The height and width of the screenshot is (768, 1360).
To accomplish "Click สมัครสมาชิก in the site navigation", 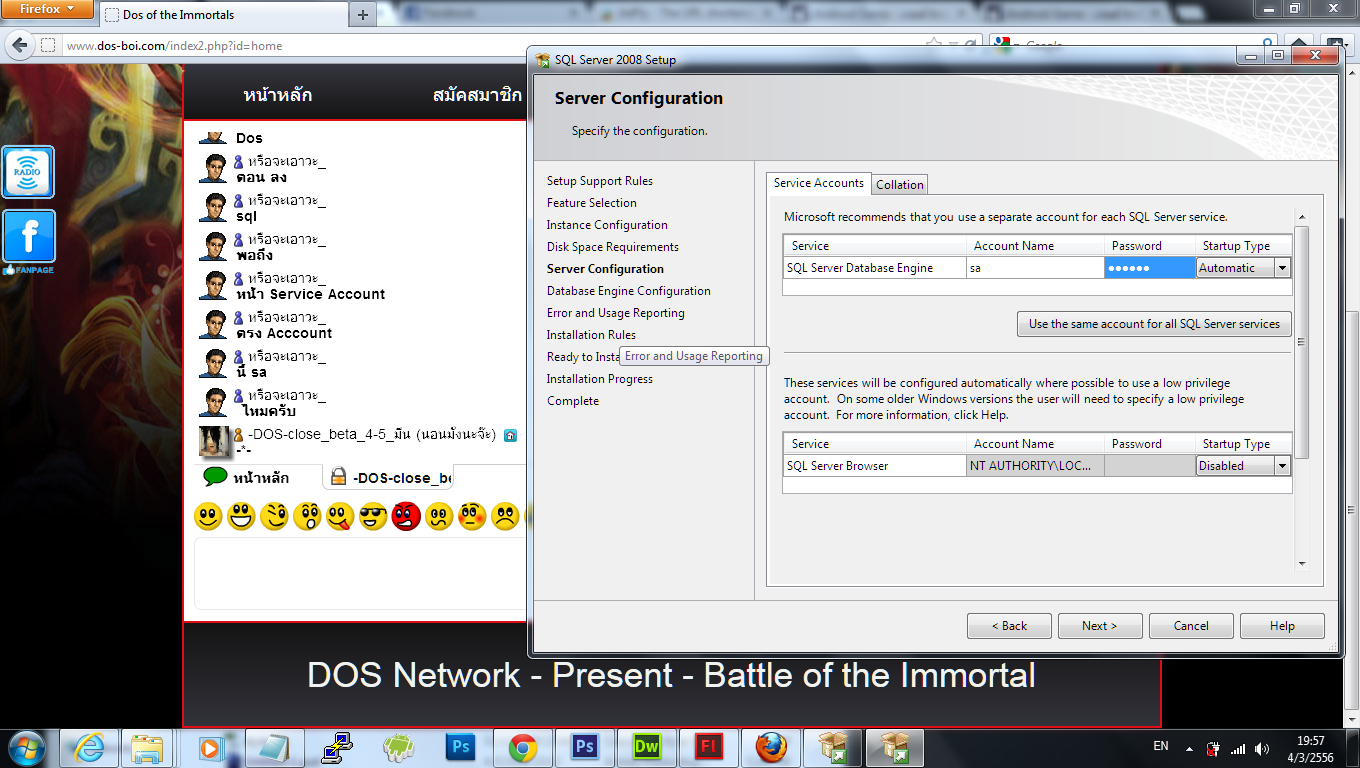I will click(x=477, y=95).
